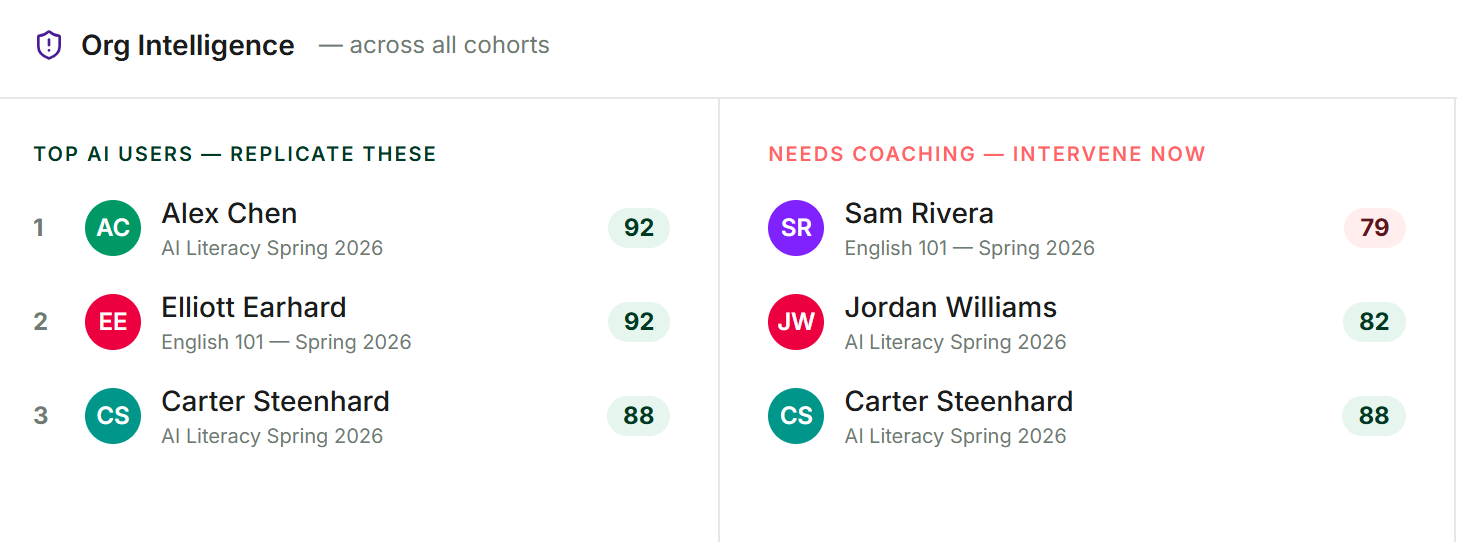Click Sam Rivera's purple SR avatar

(796, 228)
